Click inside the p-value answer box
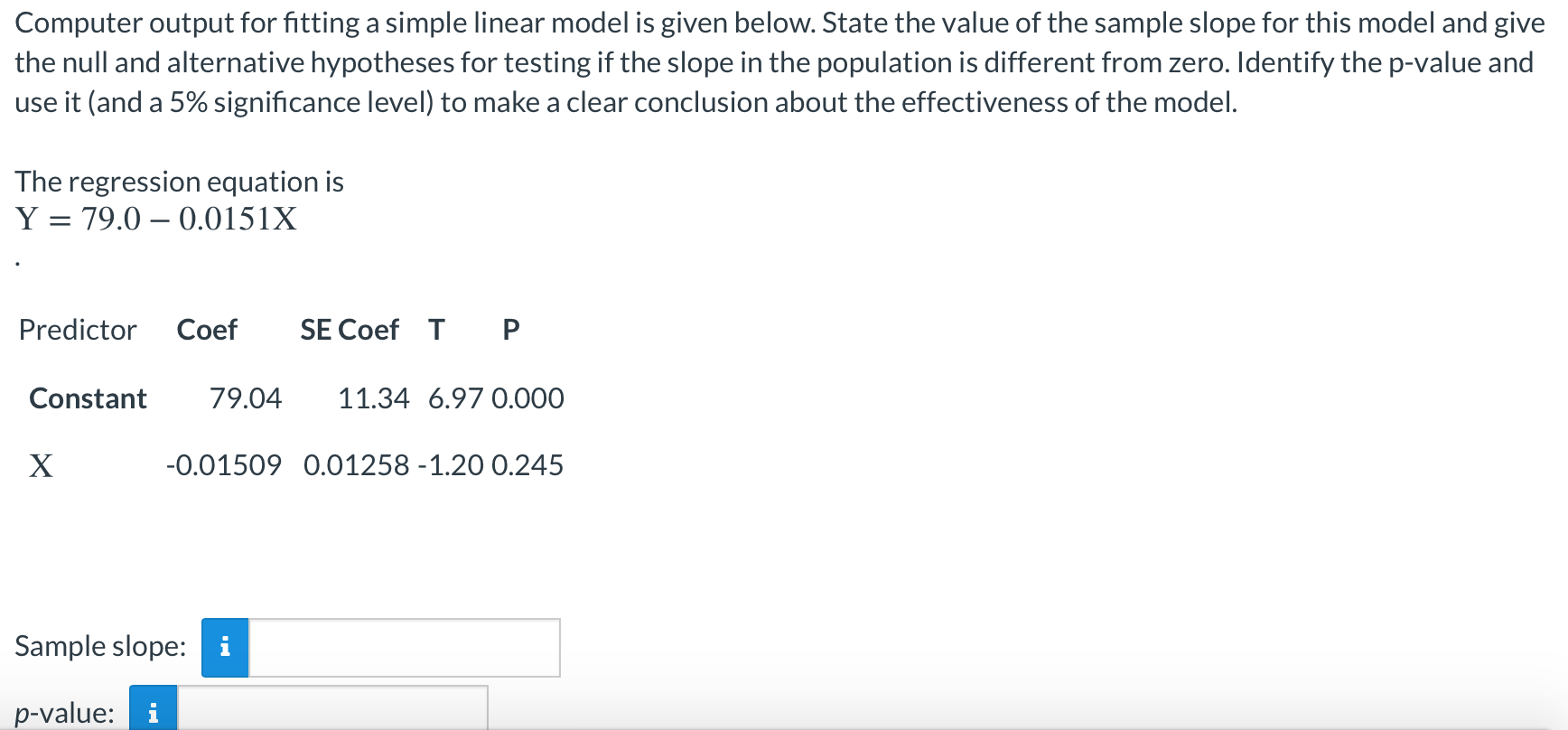This screenshot has width=1568, height=730. tap(334, 713)
